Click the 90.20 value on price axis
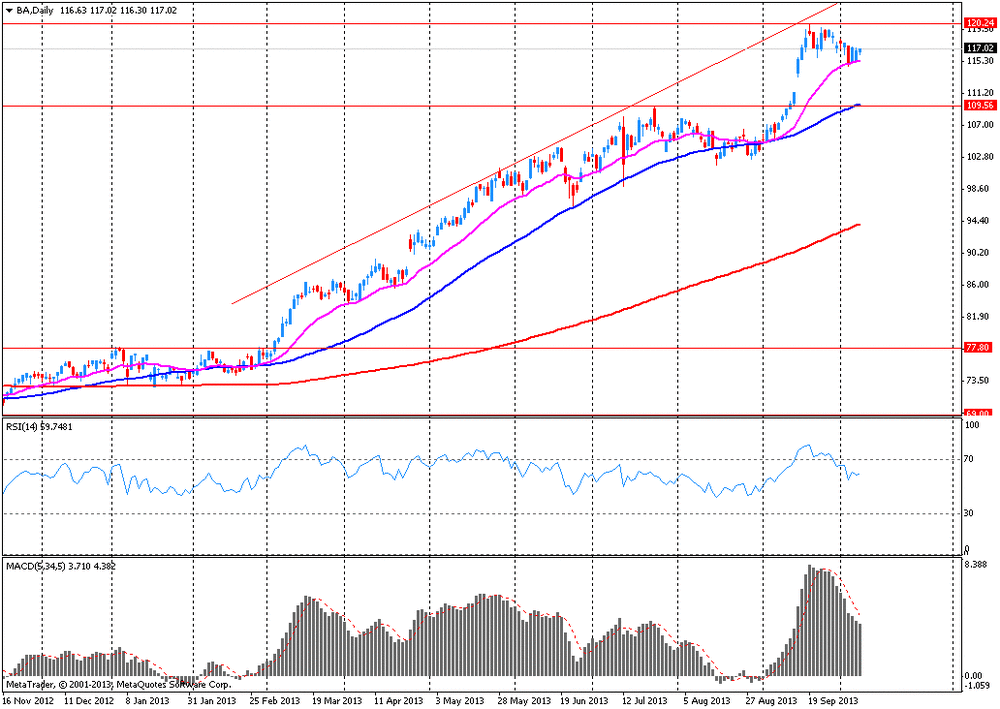The height and width of the screenshot is (709, 1000). pos(980,252)
